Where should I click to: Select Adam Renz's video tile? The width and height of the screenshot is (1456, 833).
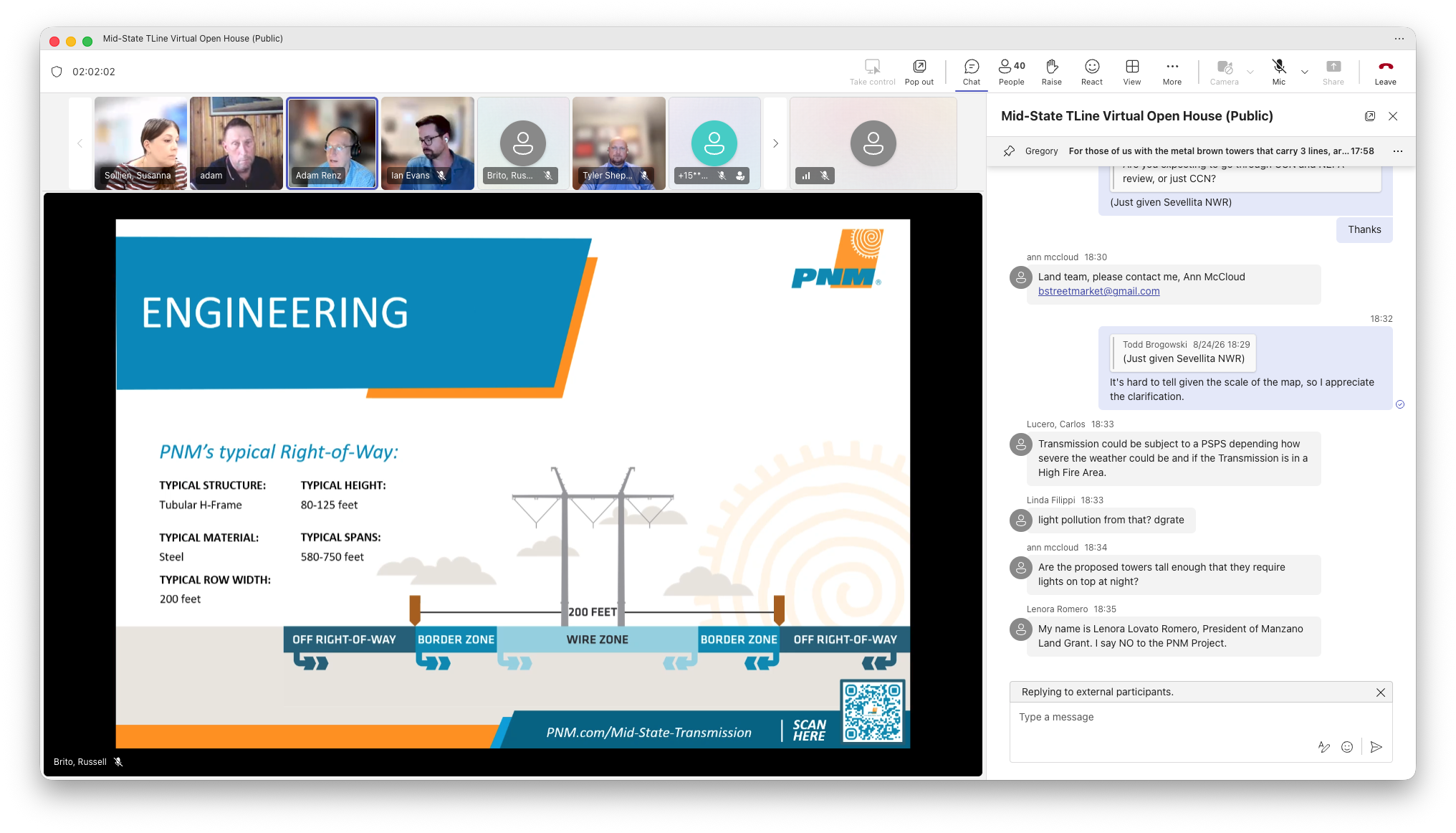[x=332, y=143]
